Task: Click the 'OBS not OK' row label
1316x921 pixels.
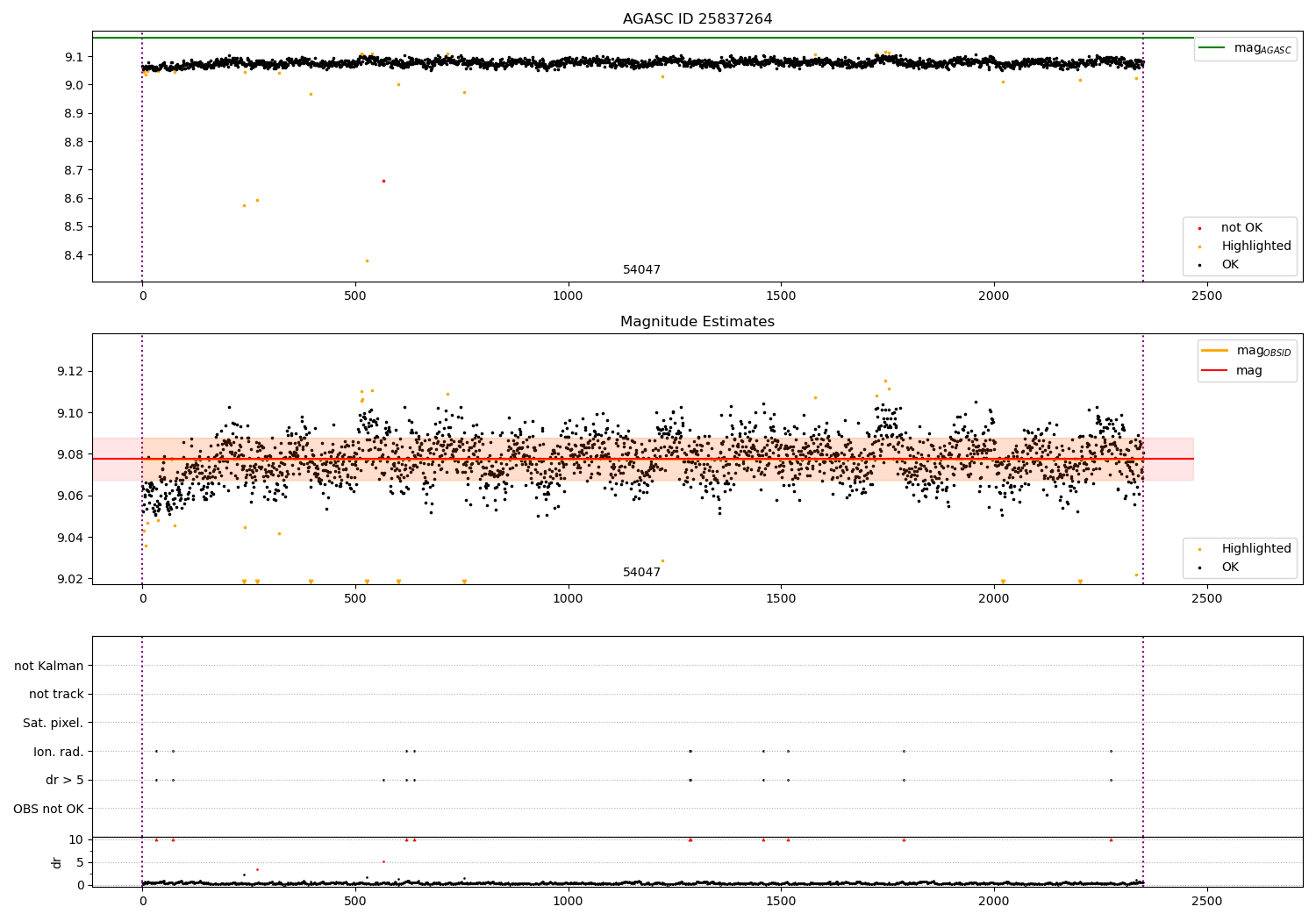Action: [x=49, y=809]
